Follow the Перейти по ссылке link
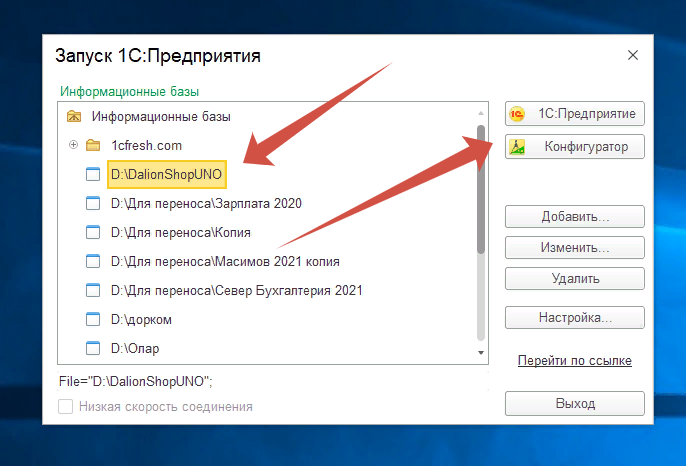This screenshot has width=686, height=466. coord(574,361)
